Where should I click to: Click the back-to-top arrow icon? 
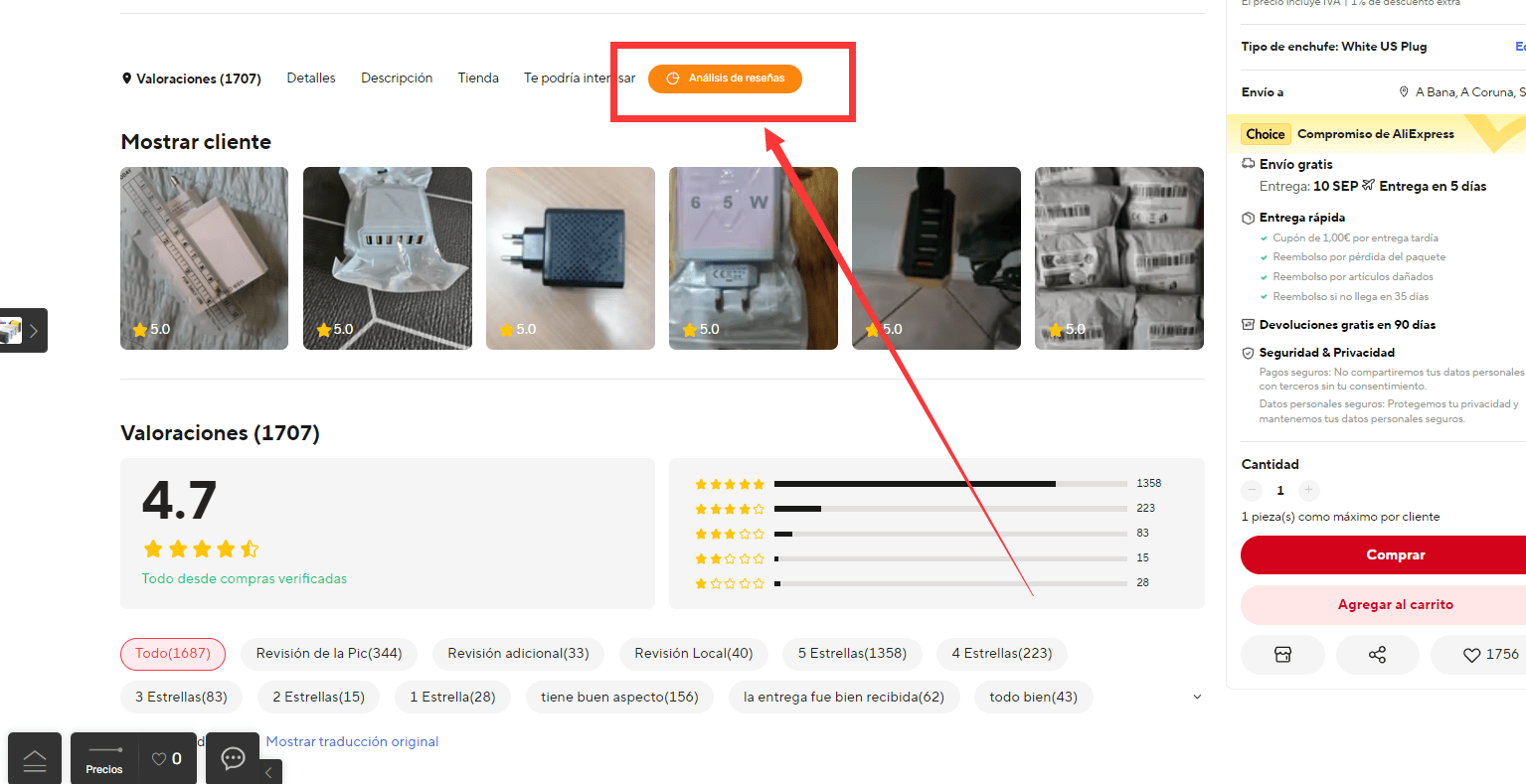click(x=35, y=760)
